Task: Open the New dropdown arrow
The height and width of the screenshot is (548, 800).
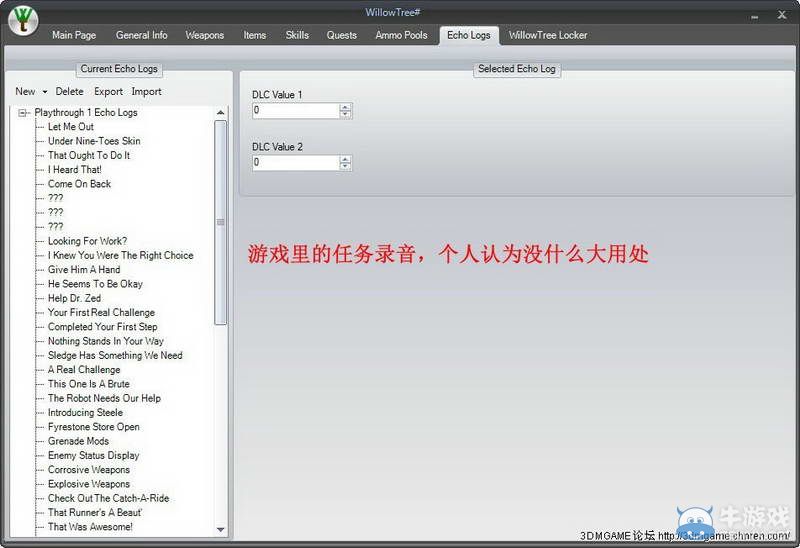Action: [45, 92]
